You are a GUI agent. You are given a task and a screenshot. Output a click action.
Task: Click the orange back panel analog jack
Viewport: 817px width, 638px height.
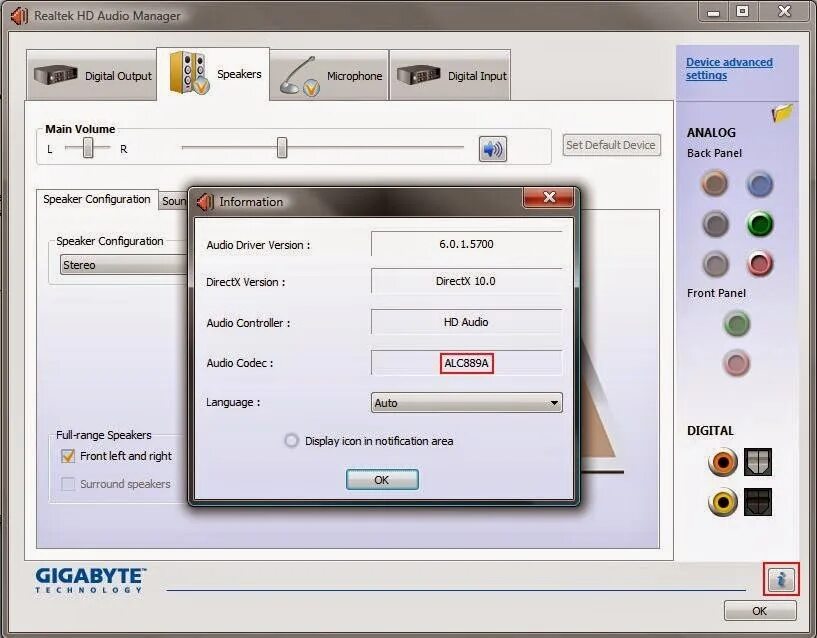714,183
